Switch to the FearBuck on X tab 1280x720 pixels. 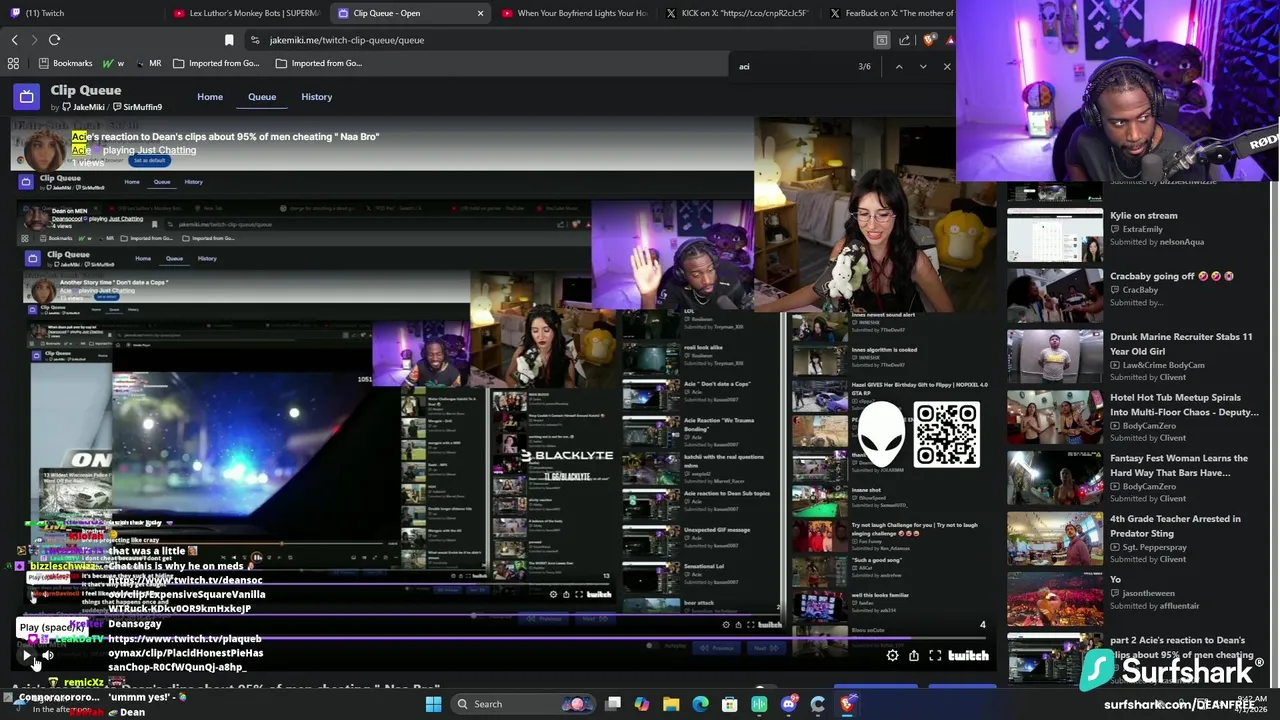click(x=890, y=13)
